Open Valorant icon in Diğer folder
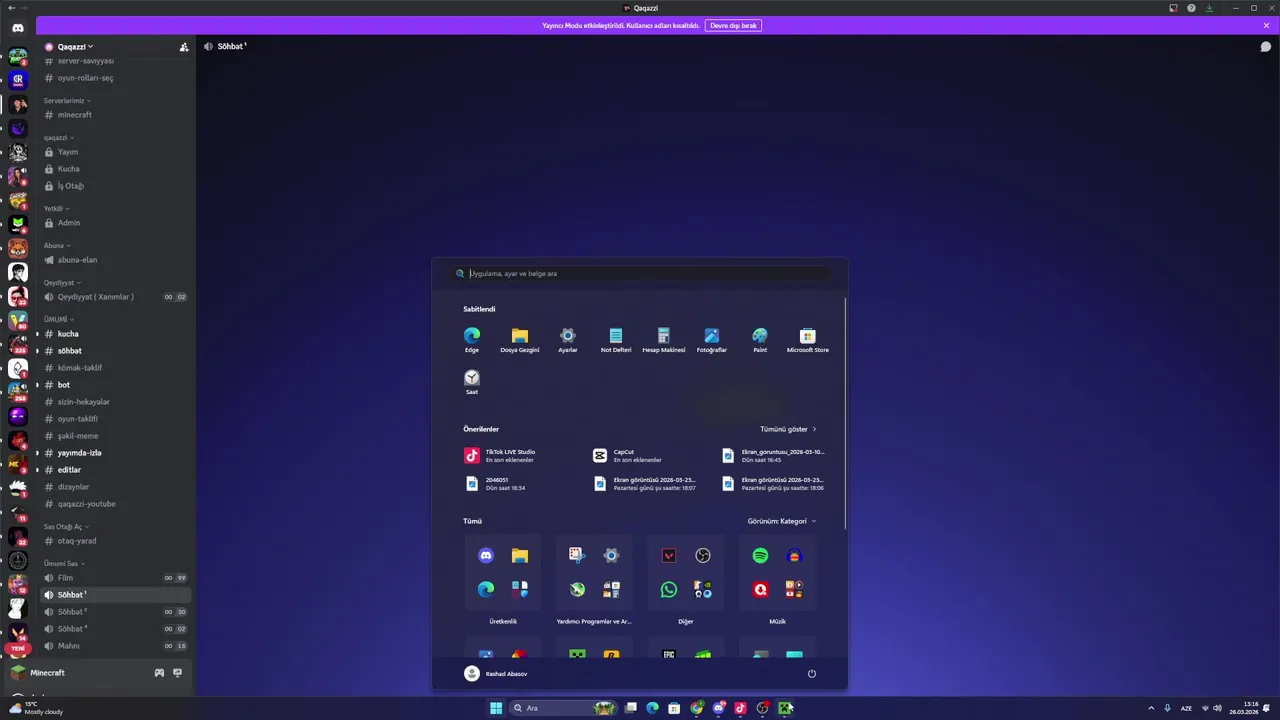The width and height of the screenshot is (1280, 720). [669, 556]
